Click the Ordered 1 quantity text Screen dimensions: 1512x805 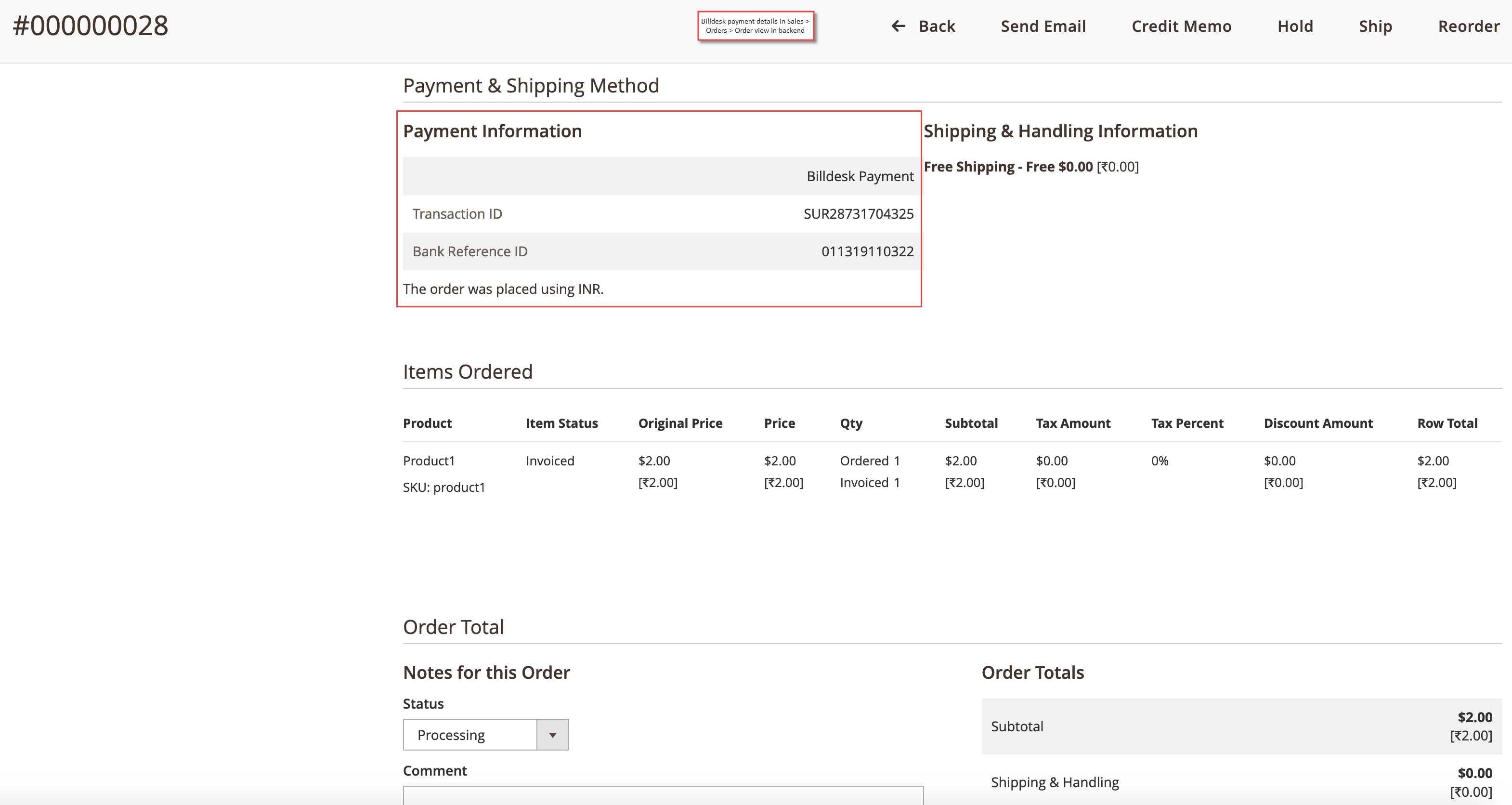point(870,461)
